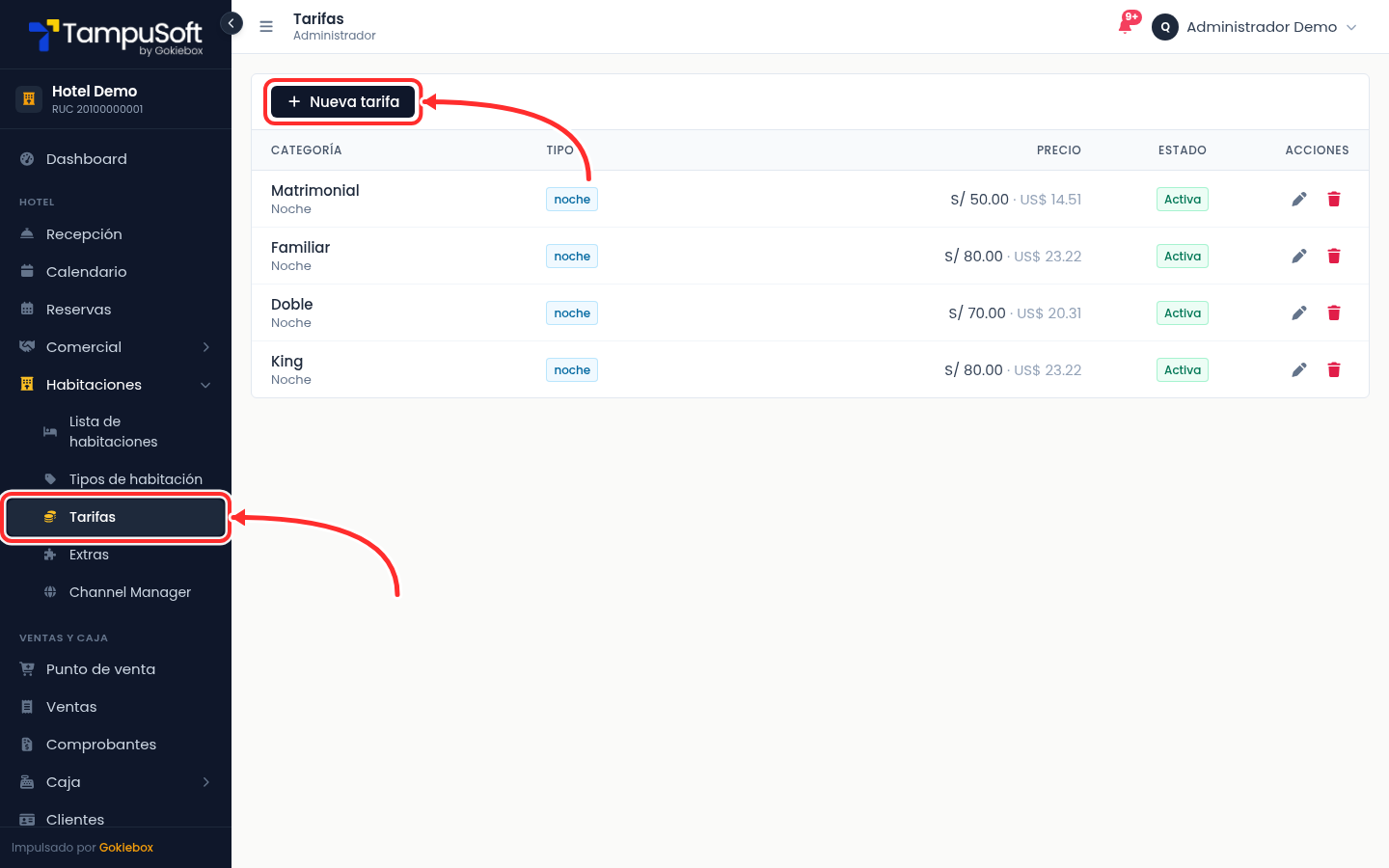Delete the Doble rate via trash icon
The width and height of the screenshot is (1389, 868).
click(1334, 312)
